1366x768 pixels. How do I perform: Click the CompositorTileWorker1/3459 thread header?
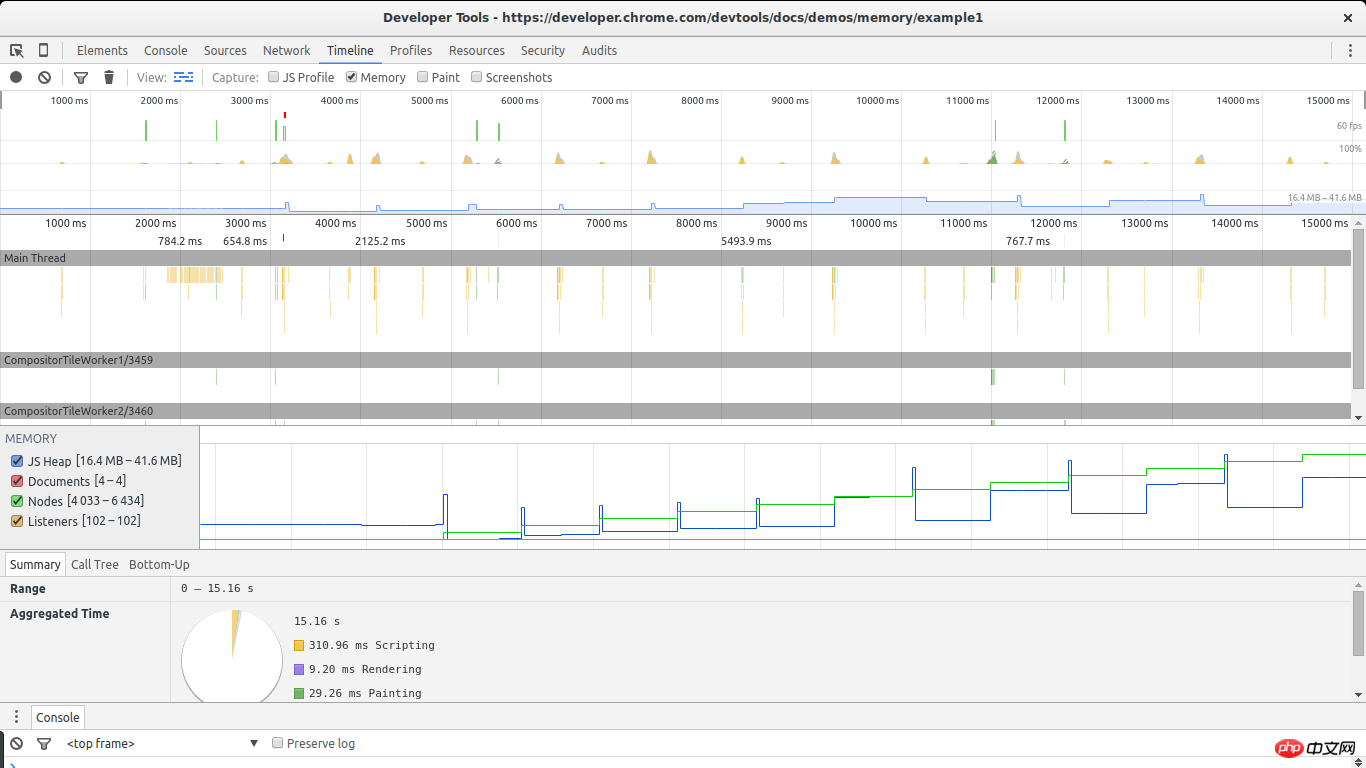click(676, 360)
